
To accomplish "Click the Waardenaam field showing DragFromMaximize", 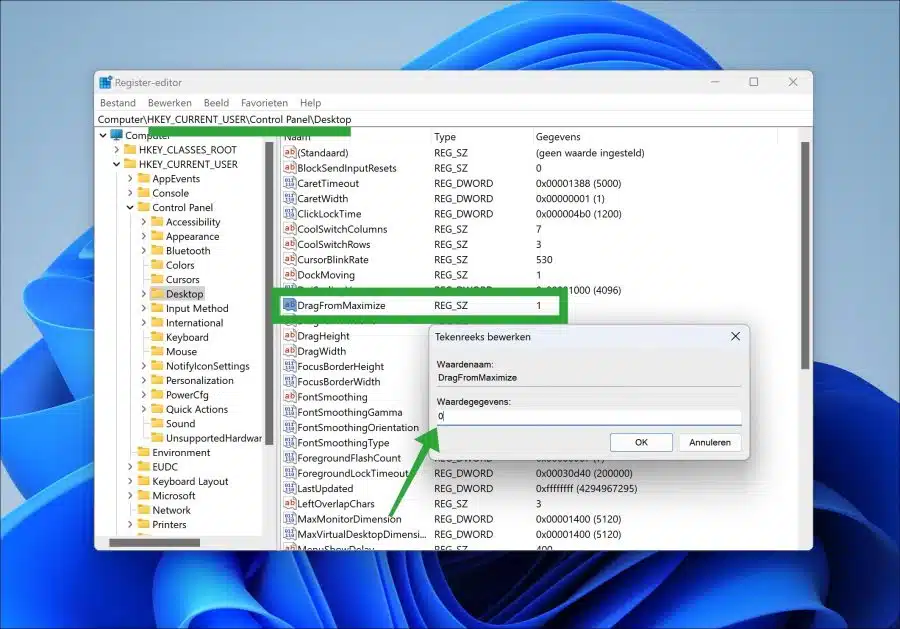I will 589,378.
